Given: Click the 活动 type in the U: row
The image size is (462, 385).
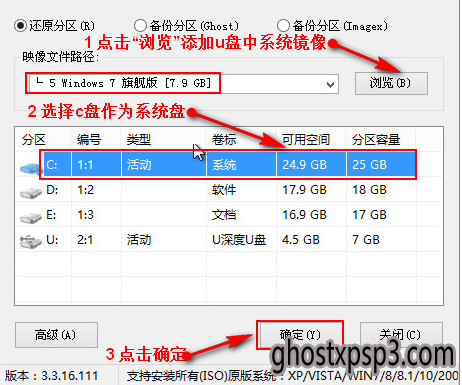Looking at the screenshot, I should point(139,240).
